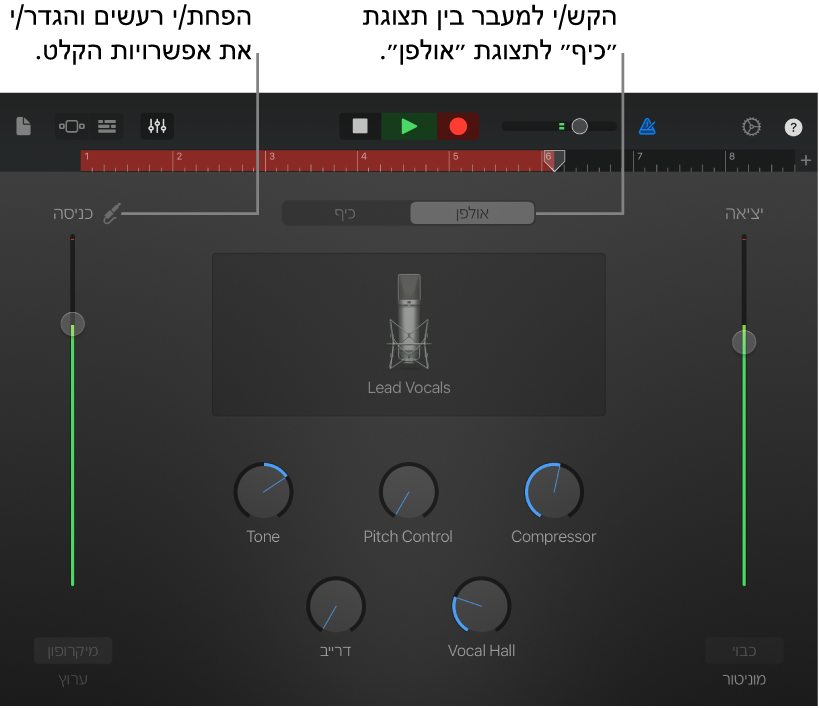This screenshot has height=708, width=819.
Task: Enable monitoring by clicking כבוי
Action: point(744,650)
